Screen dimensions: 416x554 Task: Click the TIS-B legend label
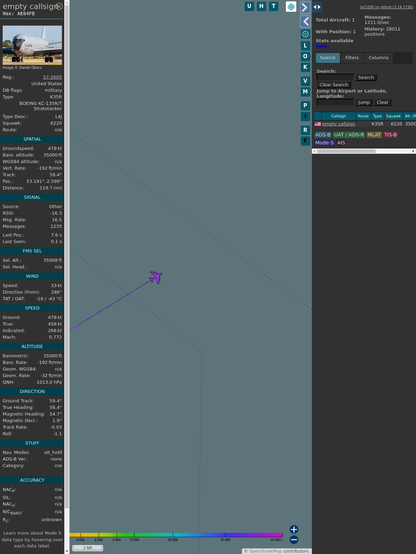pos(390,135)
